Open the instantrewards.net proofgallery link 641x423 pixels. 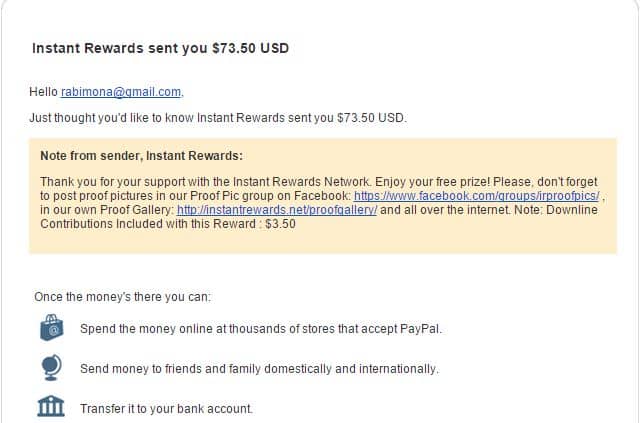(277, 210)
